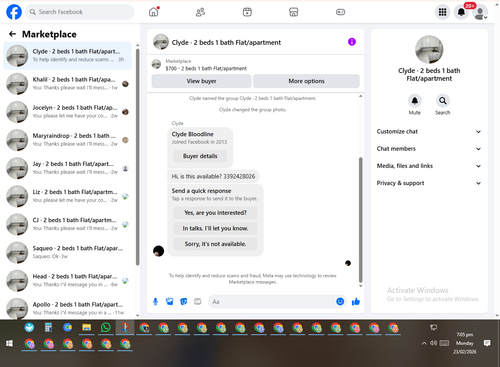This screenshot has height=367, width=500.
Task: Open the Jocelyn conversation in the list
Action: [68, 112]
